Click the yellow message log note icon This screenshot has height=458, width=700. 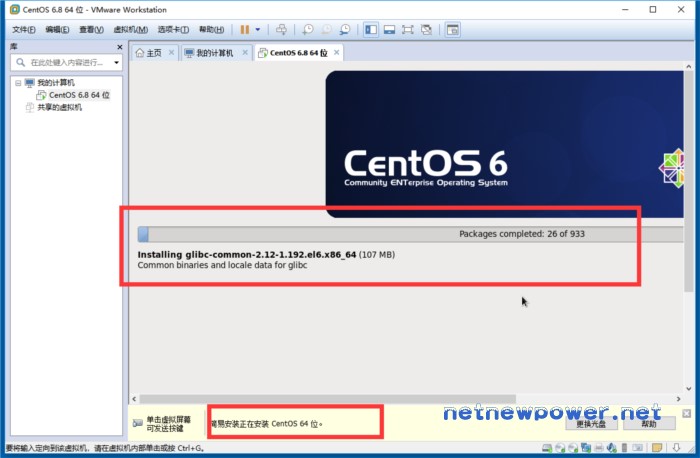(657, 448)
